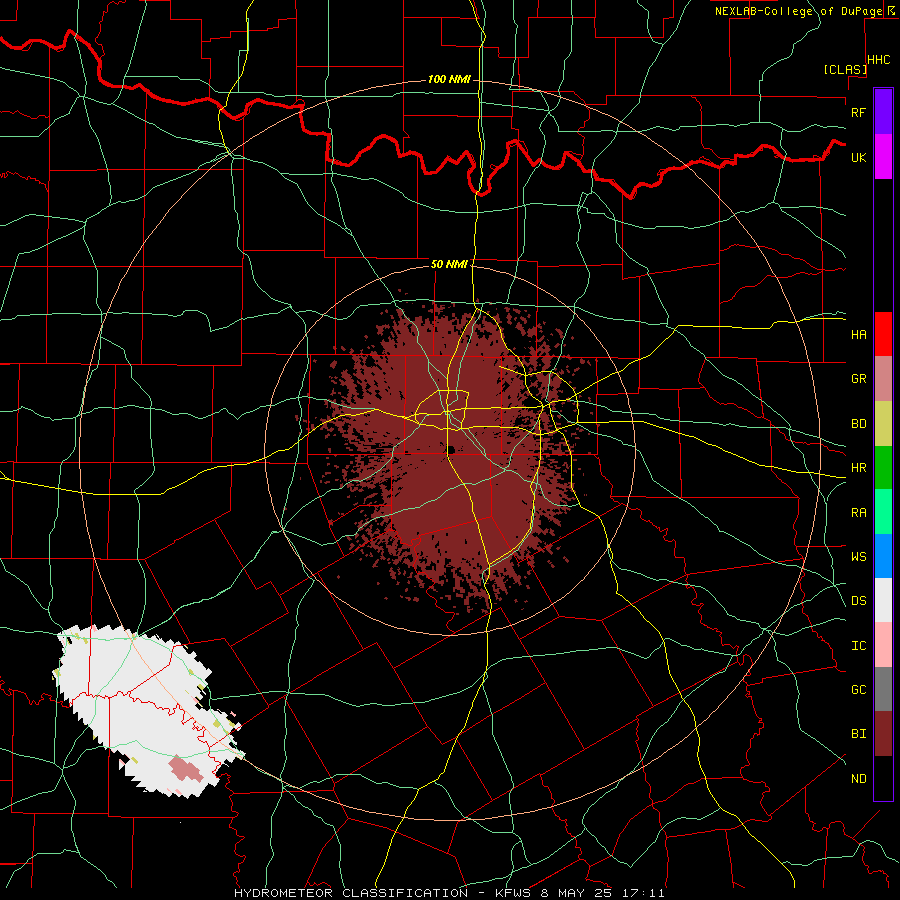Click the "GC" legend label

pos(858,690)
